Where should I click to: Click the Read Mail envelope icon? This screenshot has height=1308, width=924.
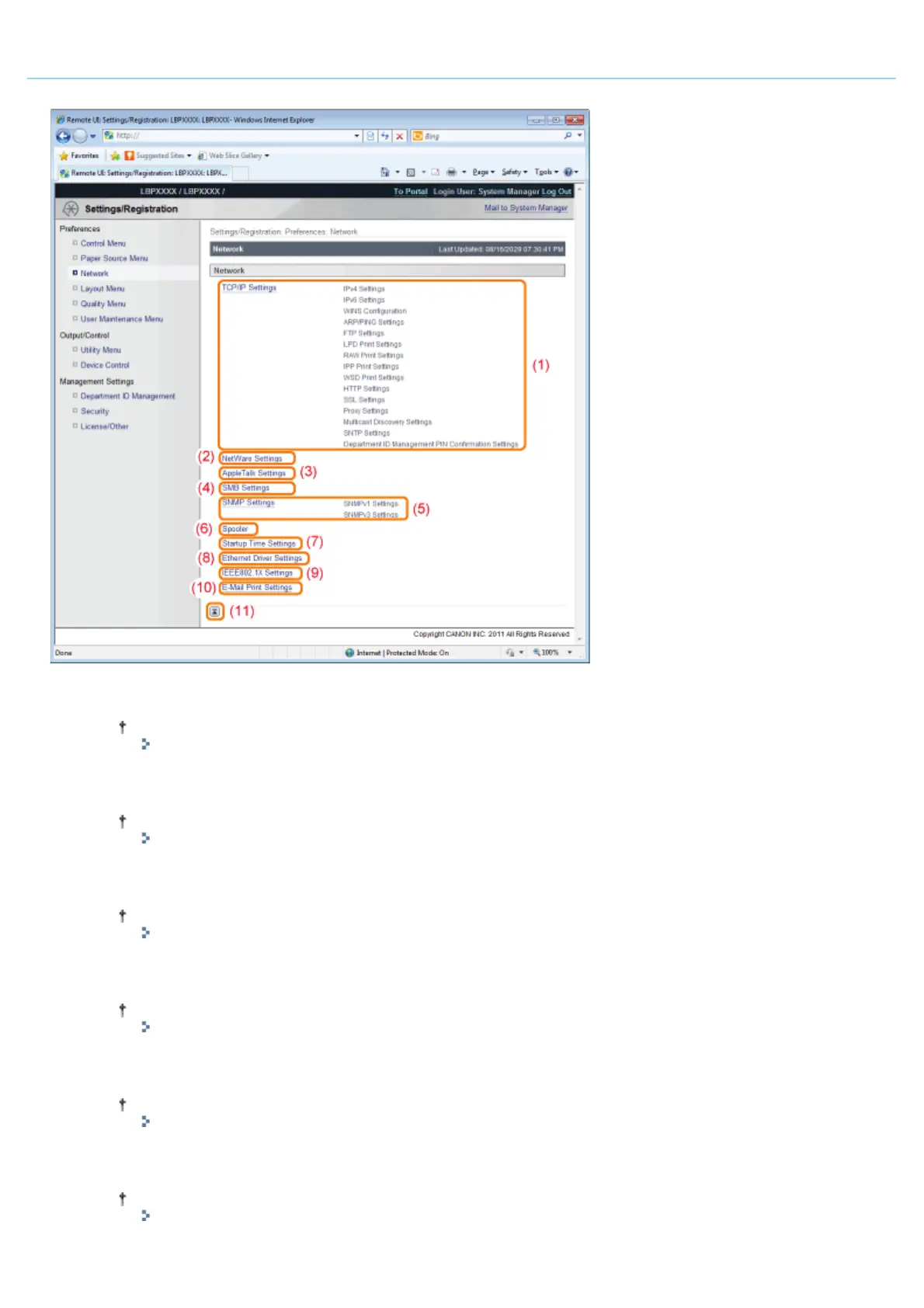coord(436,172)
